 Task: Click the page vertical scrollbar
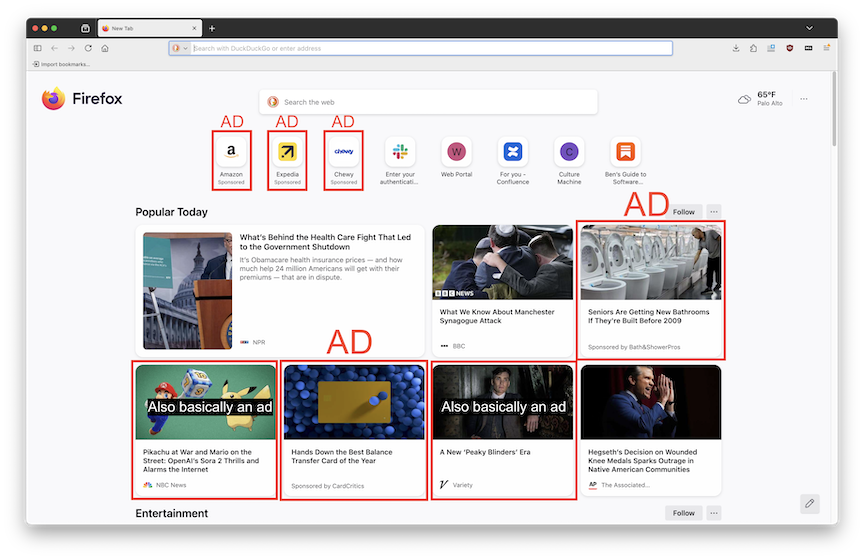pyautogui.click(x=834, y=110)
